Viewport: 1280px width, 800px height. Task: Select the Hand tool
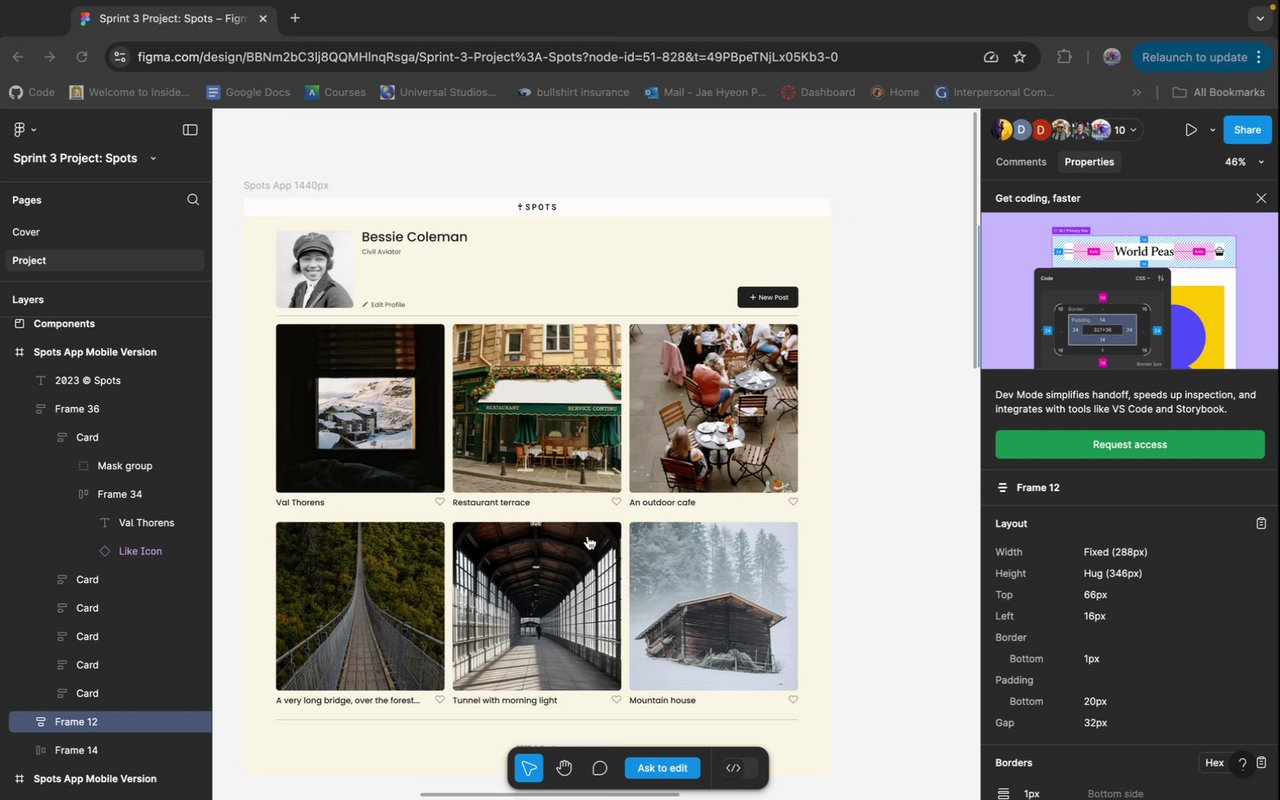[564, 768]
